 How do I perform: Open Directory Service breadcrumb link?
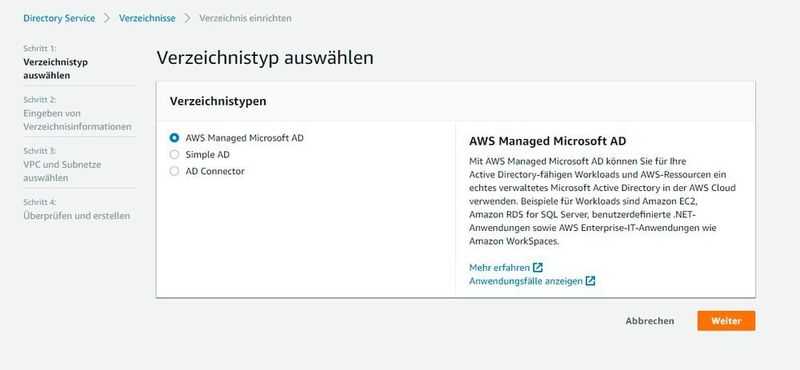point(59,18)
